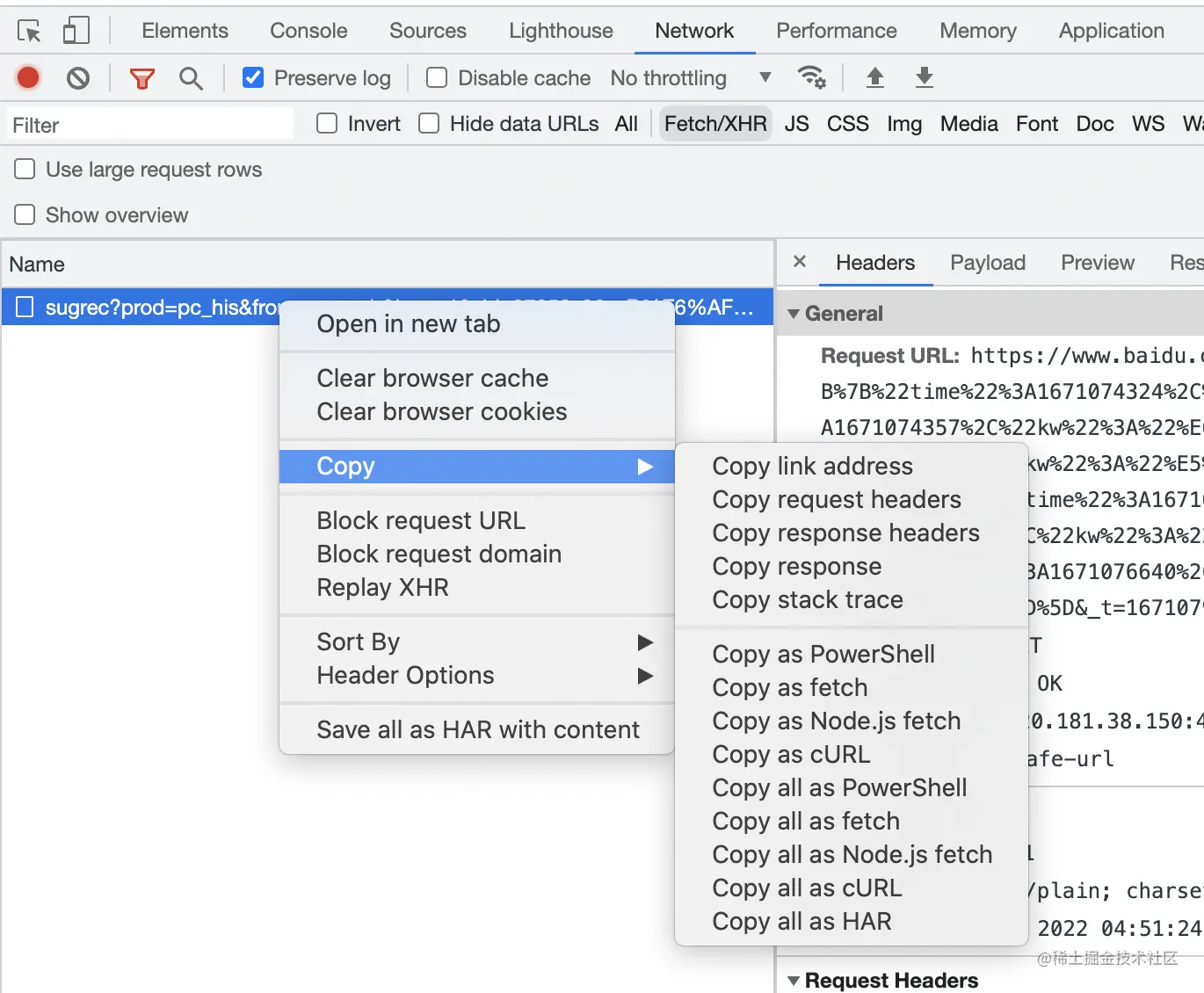Viewport: 1204px width, 993px height.
Task: Toggle the device toolbar icon
Action: (76, 31)
